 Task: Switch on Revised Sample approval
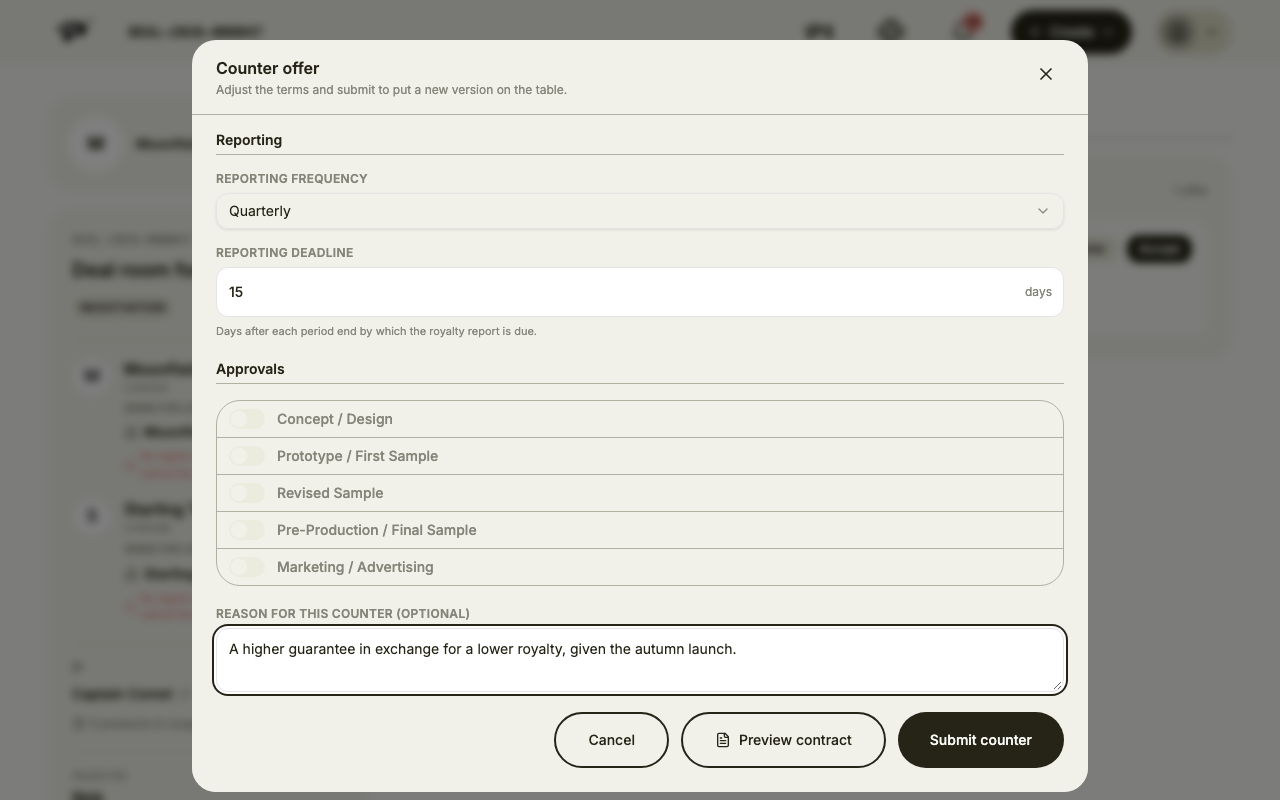(247, 493)
